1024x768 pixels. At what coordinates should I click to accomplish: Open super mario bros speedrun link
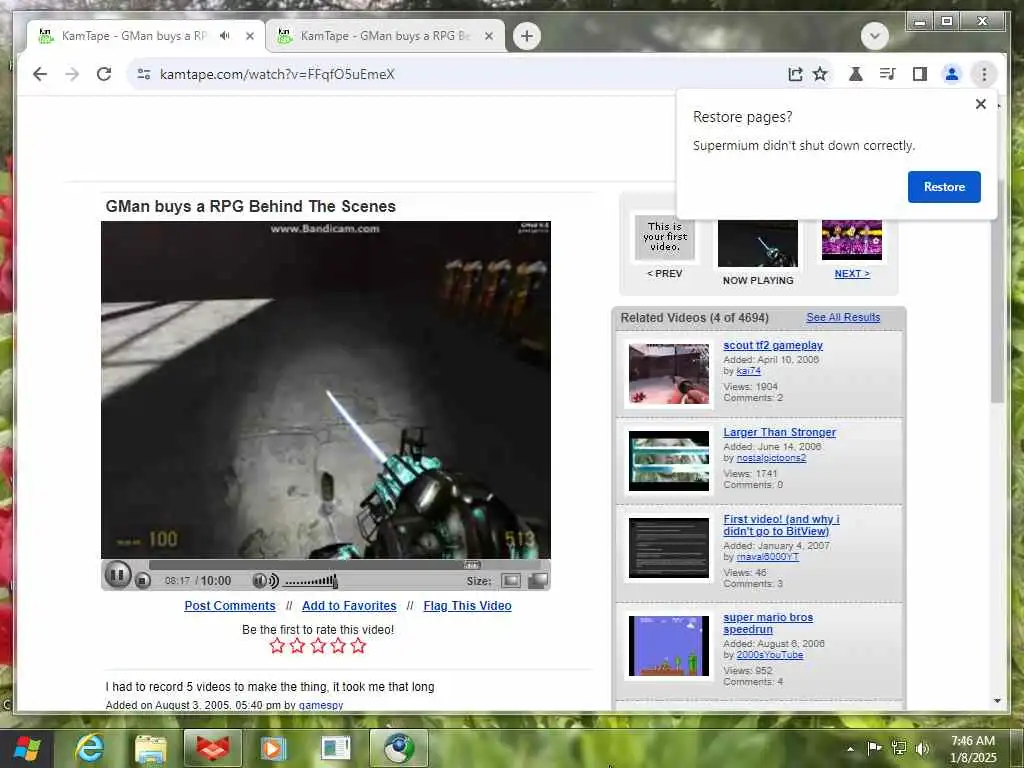click(768, 623)
